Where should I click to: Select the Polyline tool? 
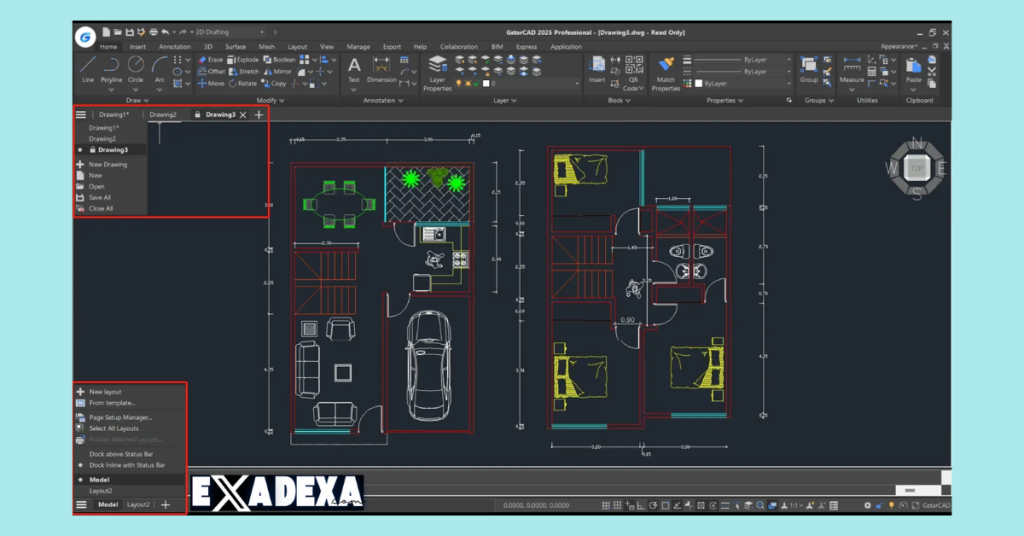pos(111,69)
